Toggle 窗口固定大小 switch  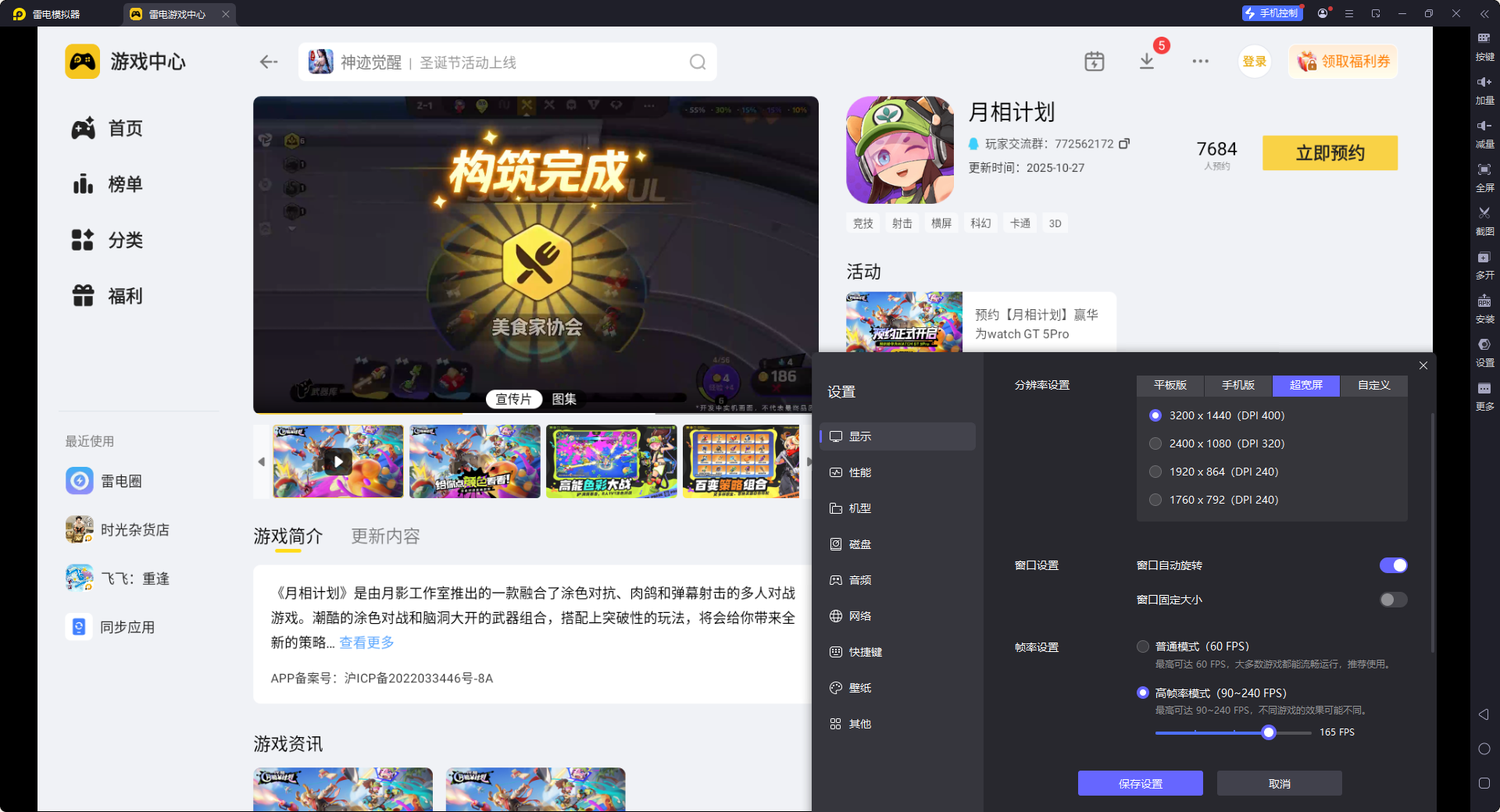(1393, 600)
